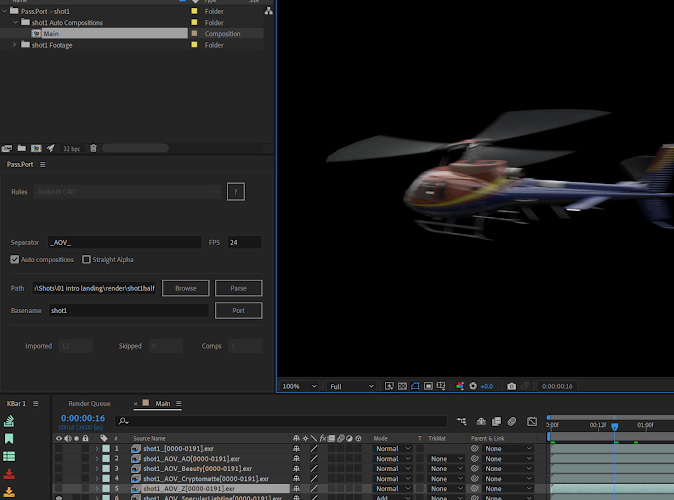Image resolution: width=674 pixels, height=500 pixels.
Task: Open grid and guide options in viewer
Action: pos(441,386)
